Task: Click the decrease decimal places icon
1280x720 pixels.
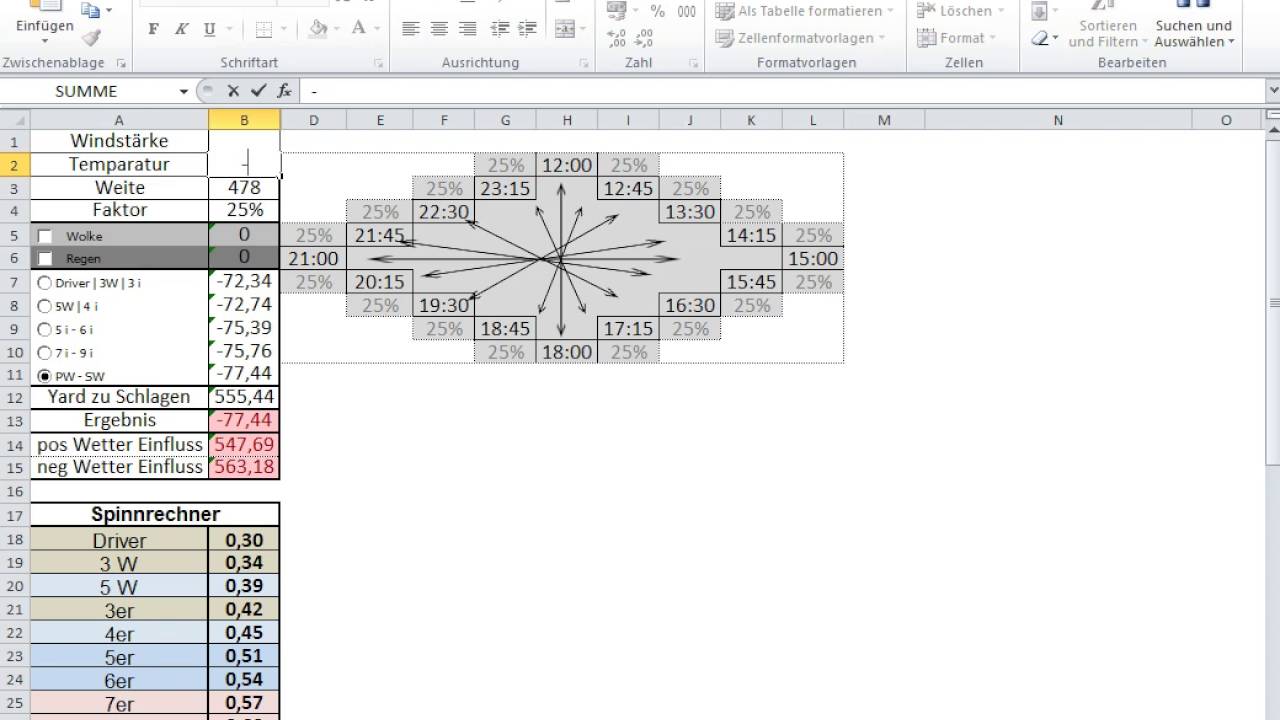Action: coord(644,38)
